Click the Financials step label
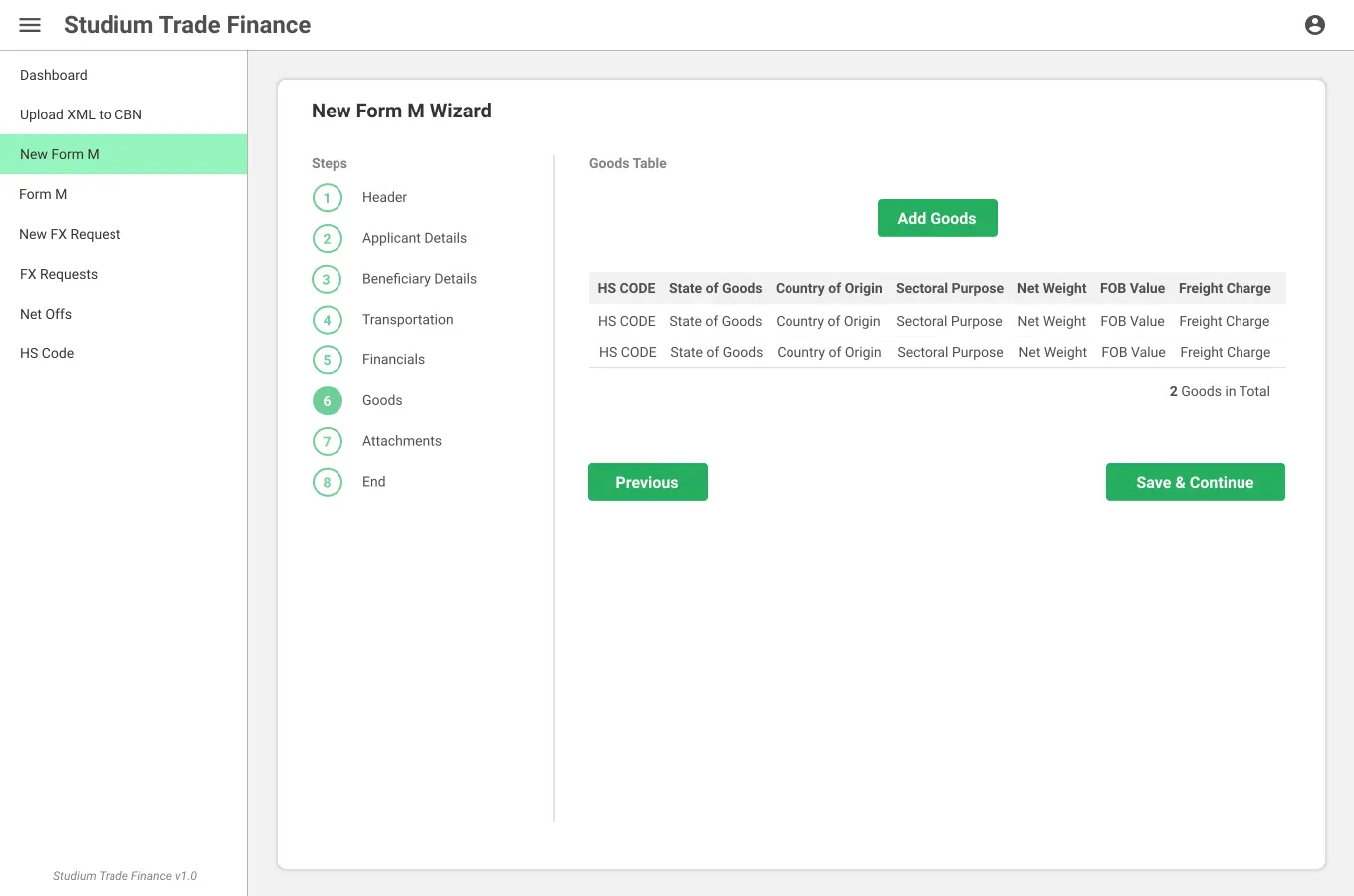This screenshot has height=896, width=1354. point(393,359)
